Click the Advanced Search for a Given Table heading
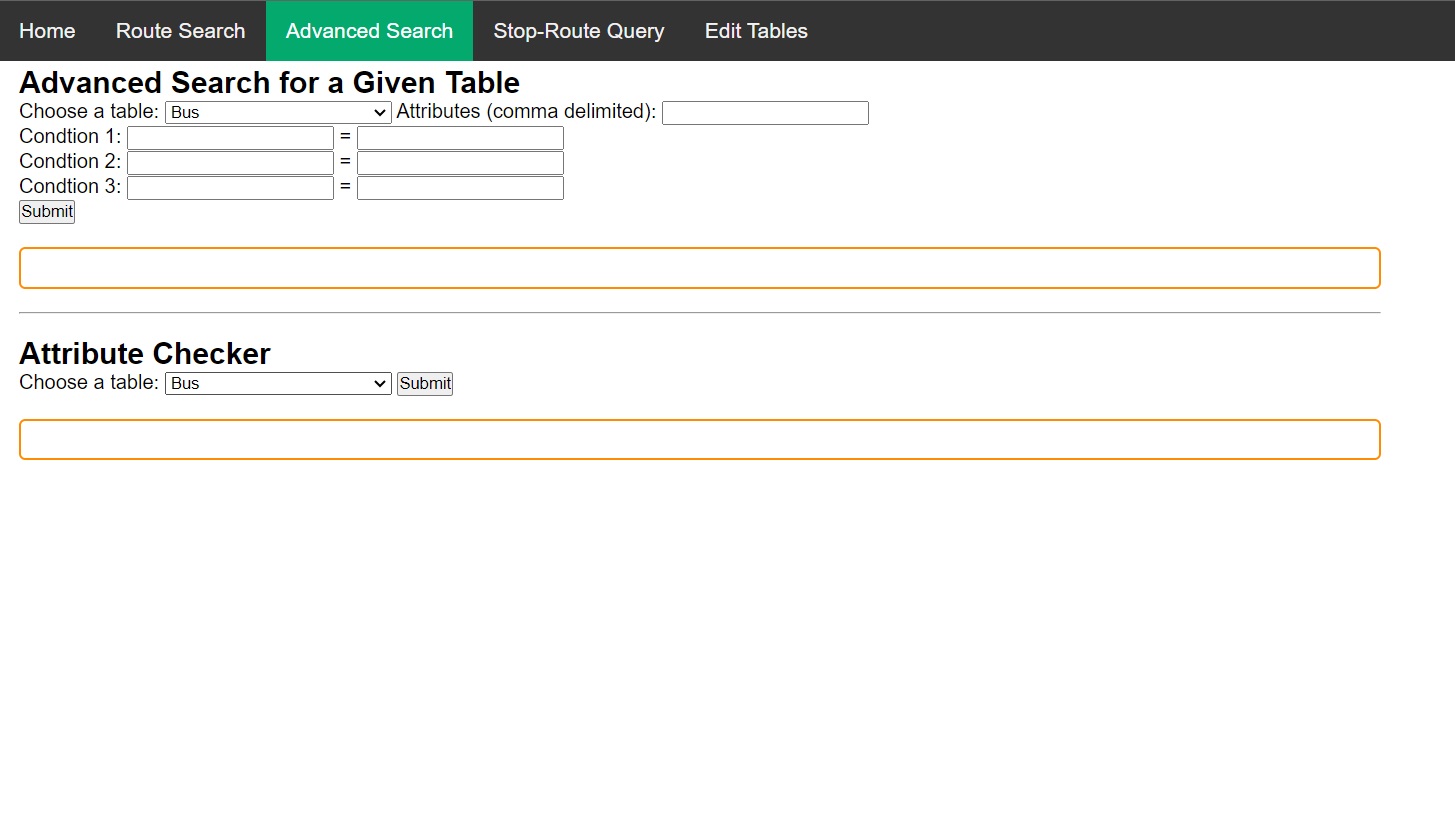Screen dimensions: 1455x816 tap(268, 82)
